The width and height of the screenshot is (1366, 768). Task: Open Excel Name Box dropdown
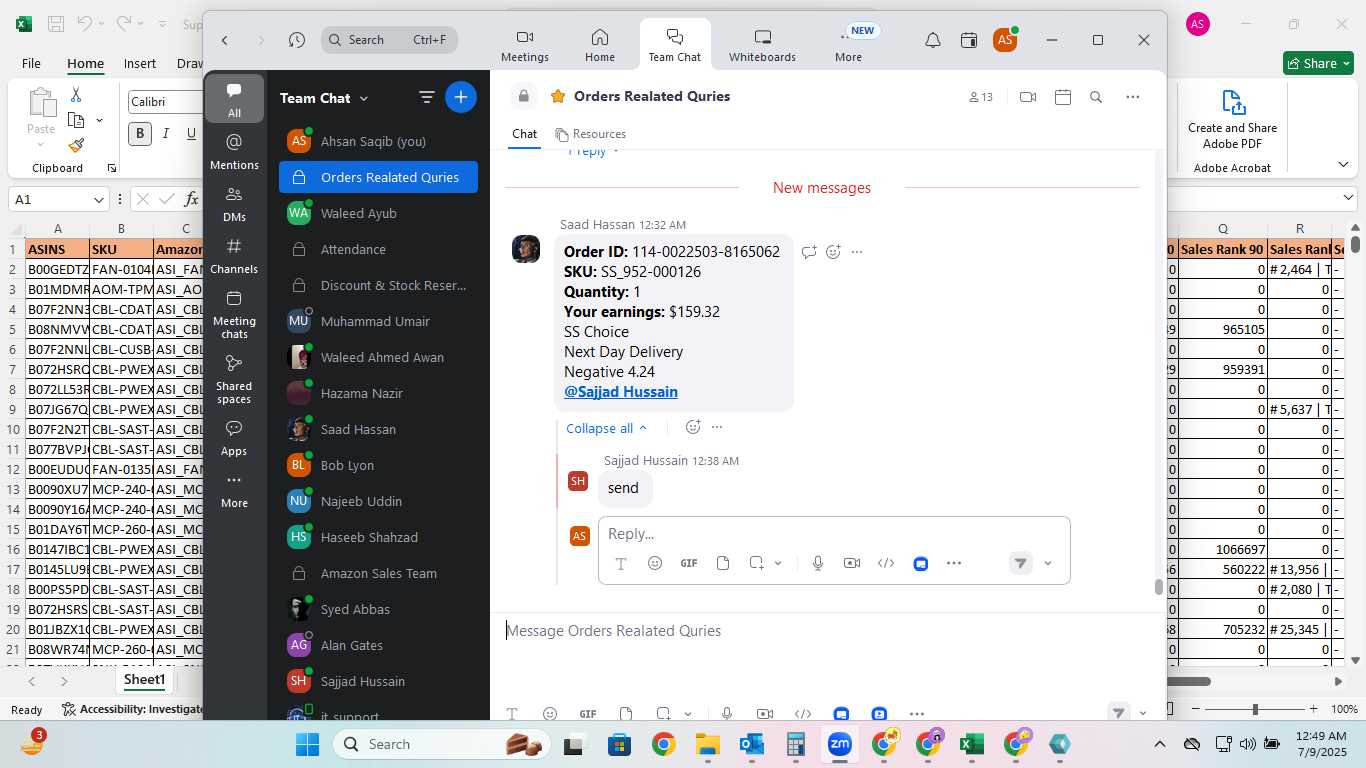pos(99,199)
